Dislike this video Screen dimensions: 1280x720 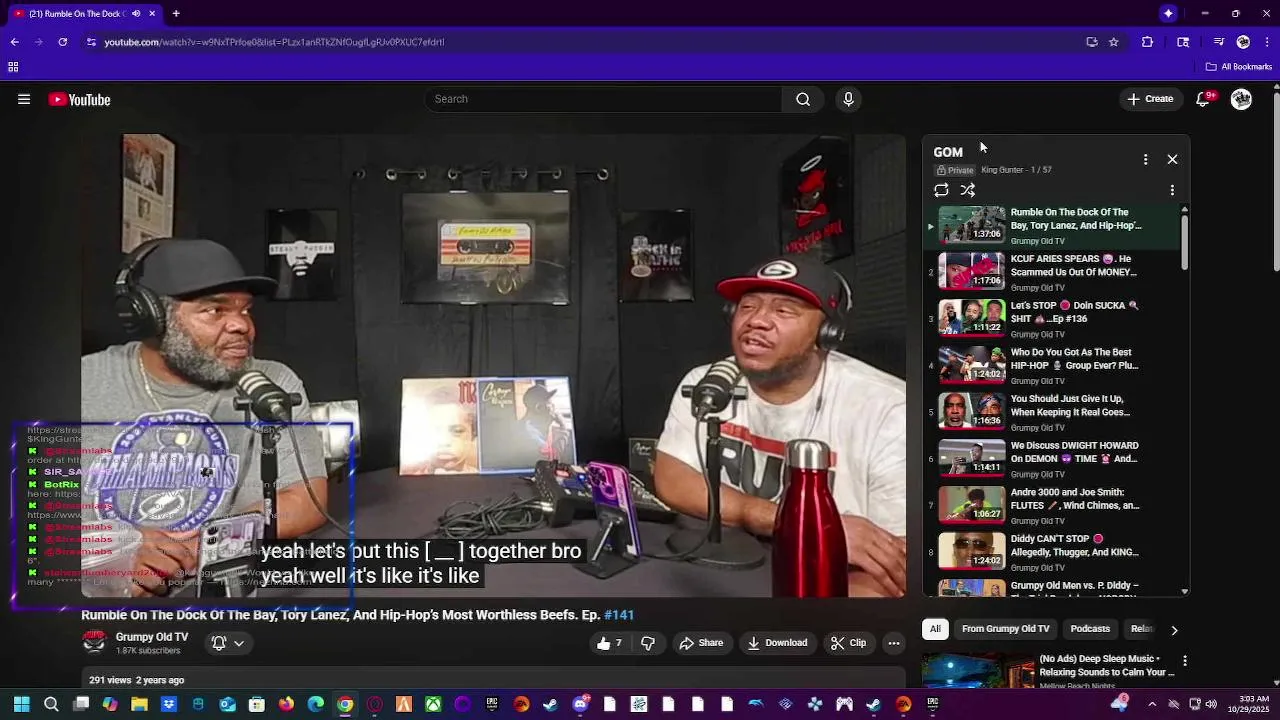coord(647,643)
